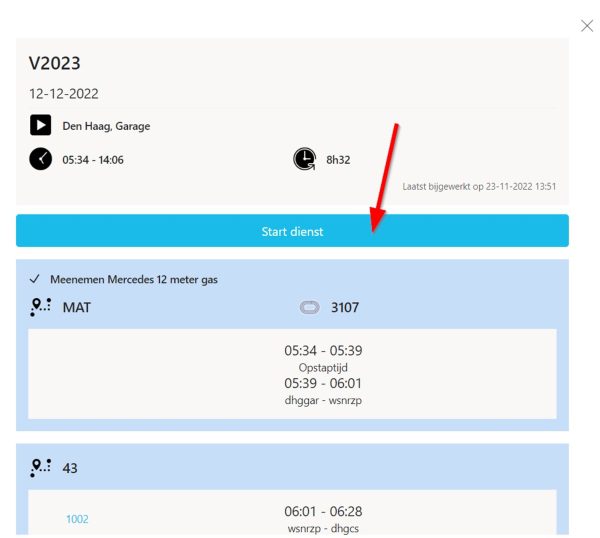The height and width of the screenshot is (538, 600).
Task: Click the duration clock icon beside 8h32
Action: [305, 159]
